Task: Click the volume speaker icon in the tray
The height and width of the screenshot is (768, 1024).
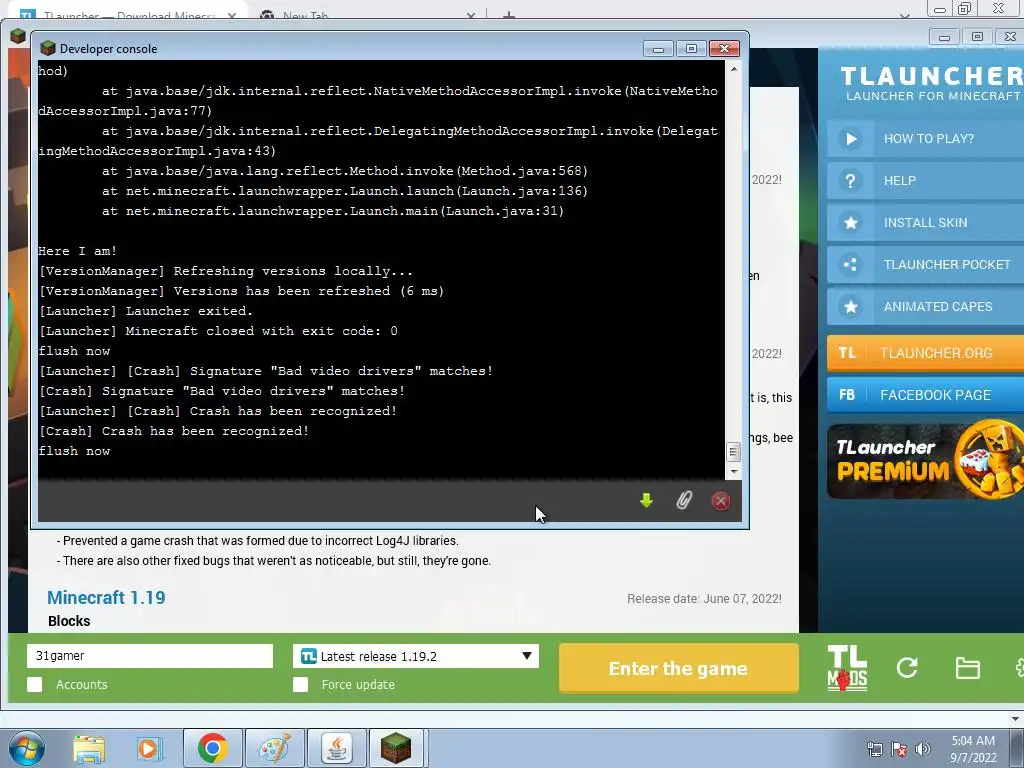Action: pos(922,749)
